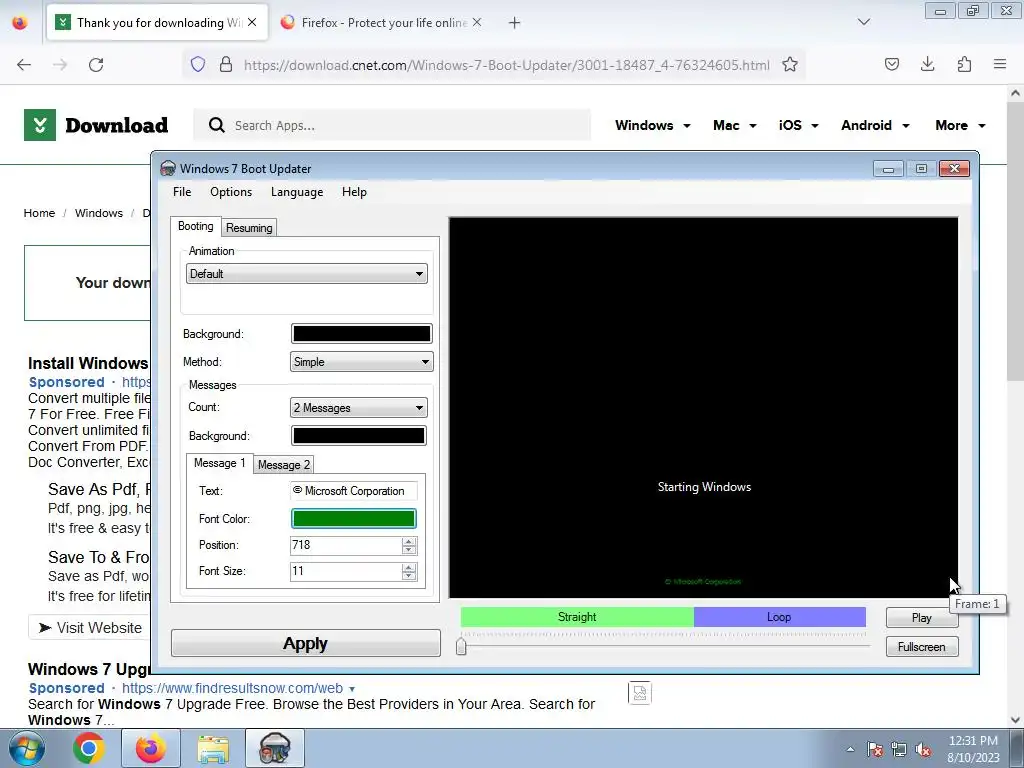Image resolution: width=1024 pixels, height=768 pixels.
Task: Show hidden tray icons arrow
Action: pyautogui.click(x=850, y=749)
